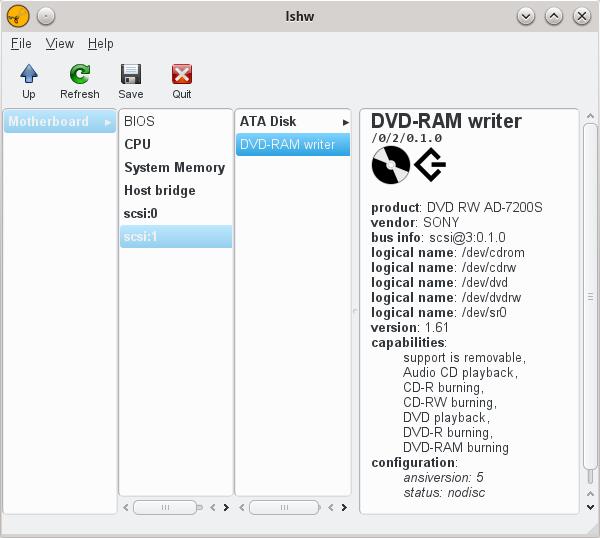The width and height of the screenshot is (600, 538).
Task: Hit the red Quit icon
Action: pos(181,74)
